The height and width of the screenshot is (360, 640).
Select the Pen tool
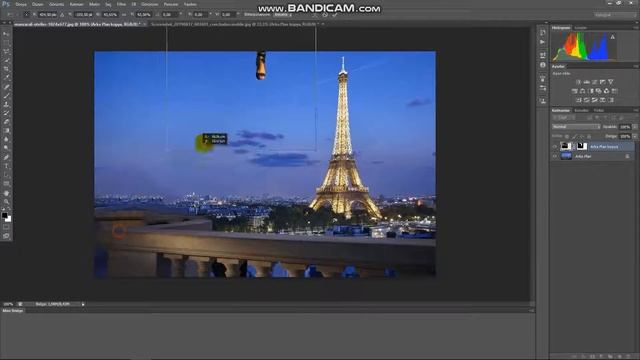click(6, 158)
